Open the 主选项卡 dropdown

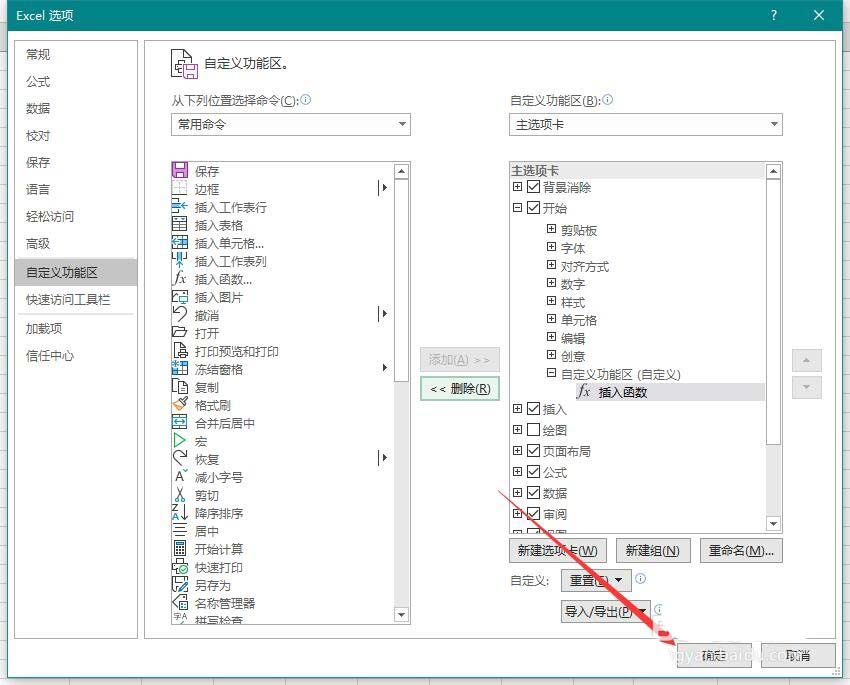coord(646,124)
